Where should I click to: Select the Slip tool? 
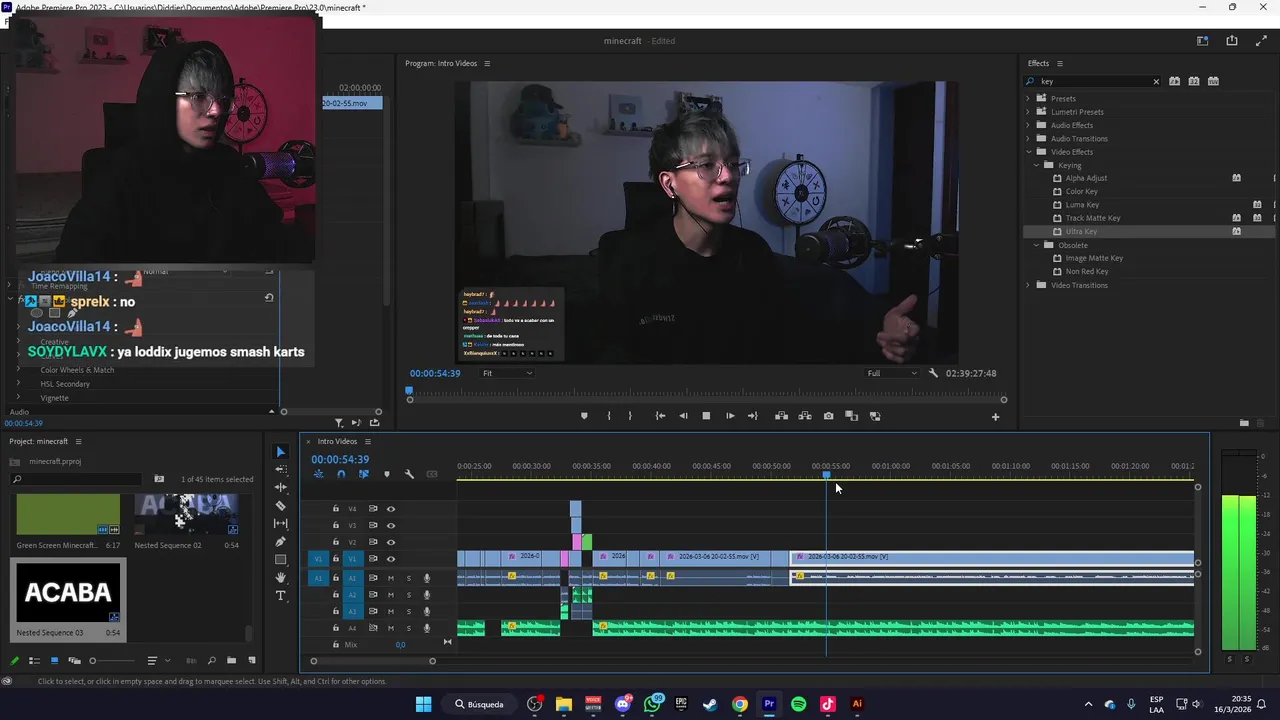pos(280,524)
